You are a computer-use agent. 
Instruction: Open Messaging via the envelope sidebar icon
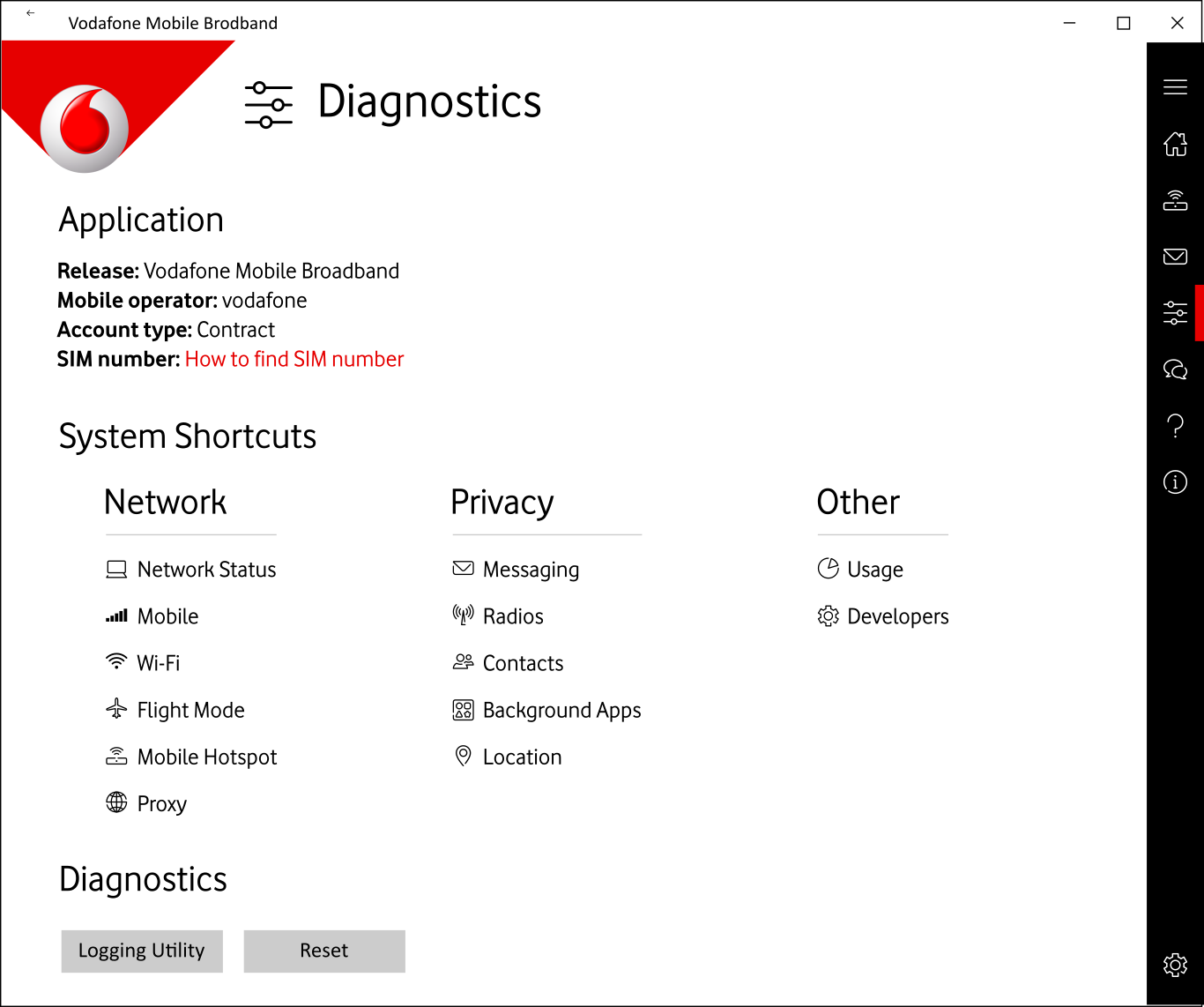[x=1175, y=257]
